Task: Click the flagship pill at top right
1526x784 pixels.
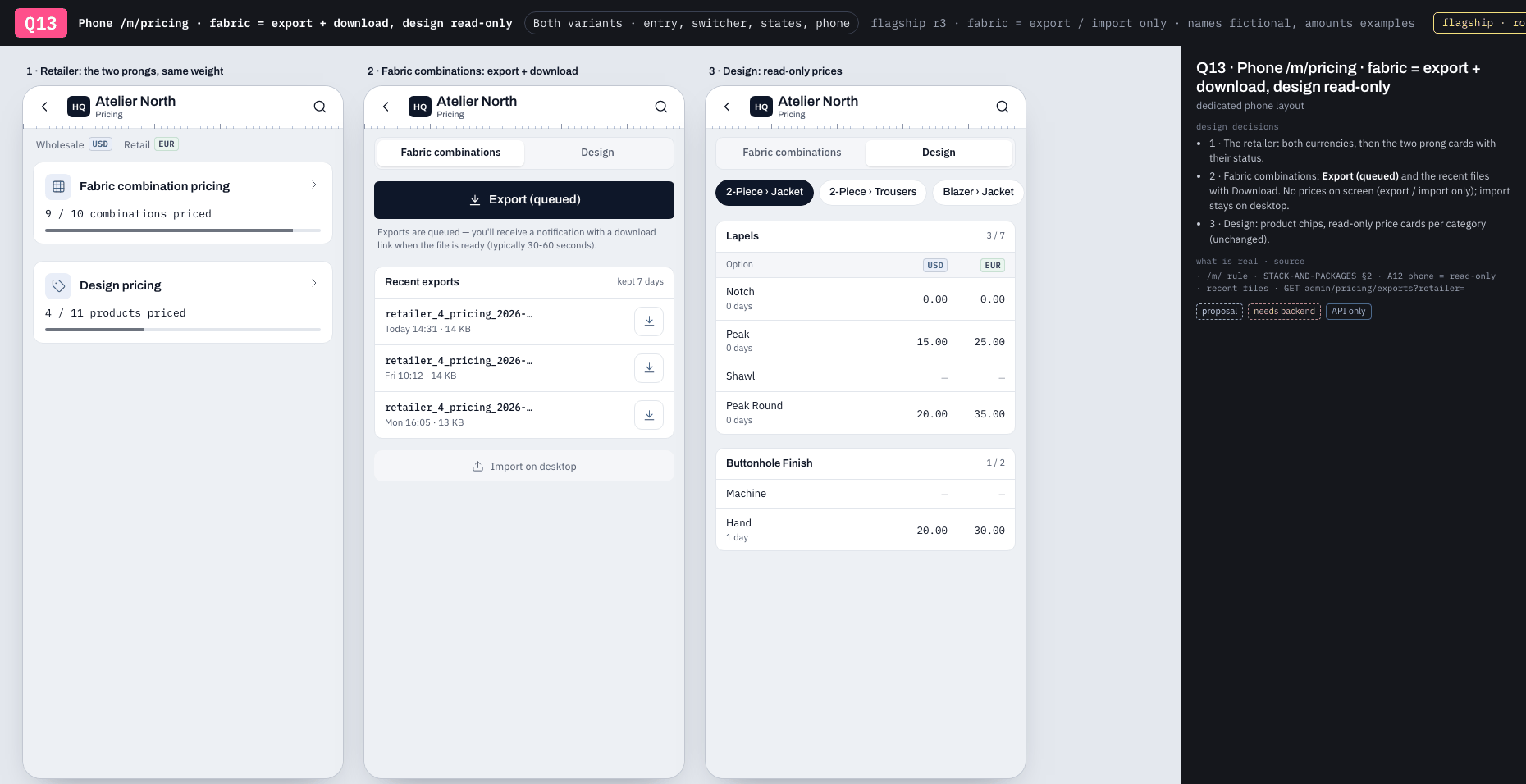Action: [x=1480, y=23]
